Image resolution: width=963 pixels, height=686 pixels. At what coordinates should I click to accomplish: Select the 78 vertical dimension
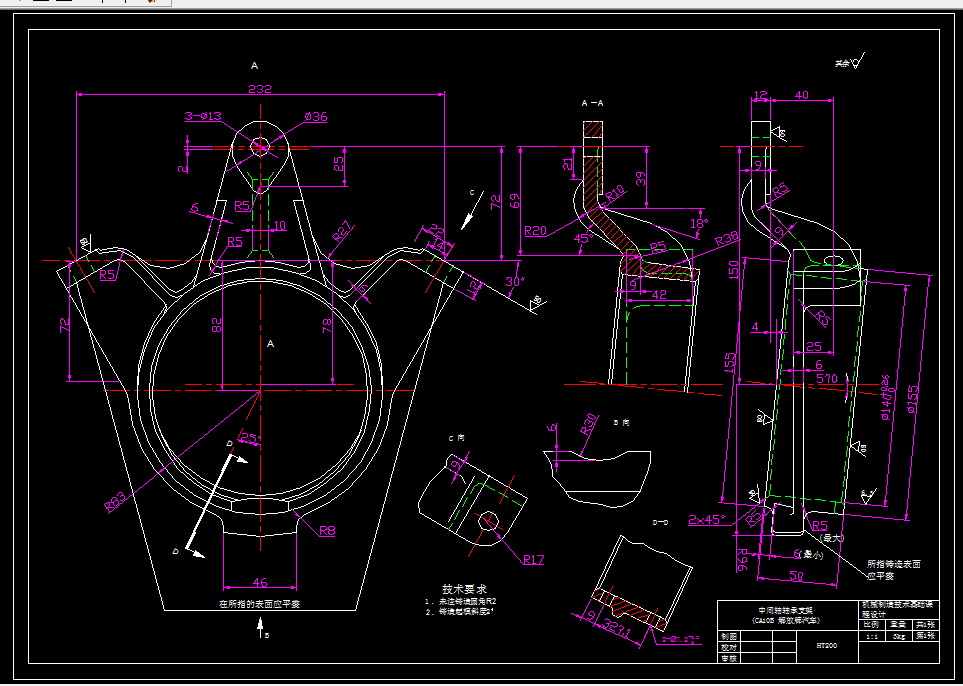click(x=328, y=325)
